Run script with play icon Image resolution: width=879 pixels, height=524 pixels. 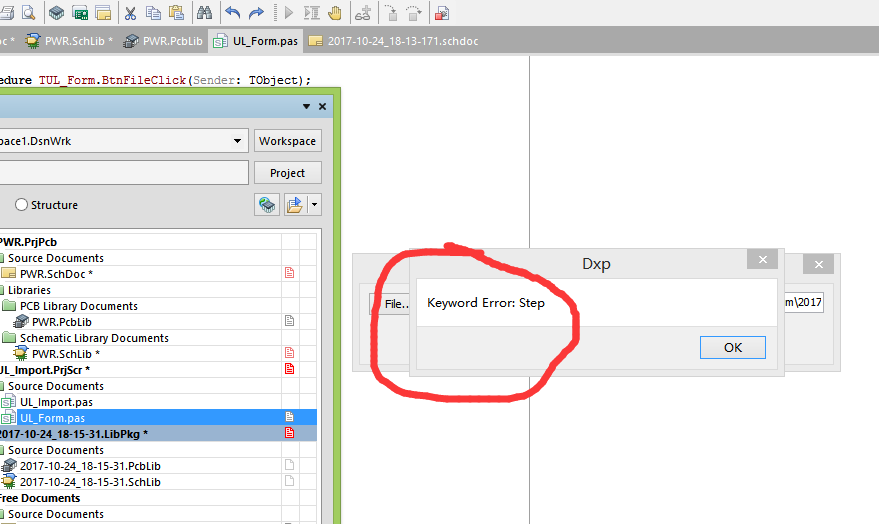[x=289, y=12]
